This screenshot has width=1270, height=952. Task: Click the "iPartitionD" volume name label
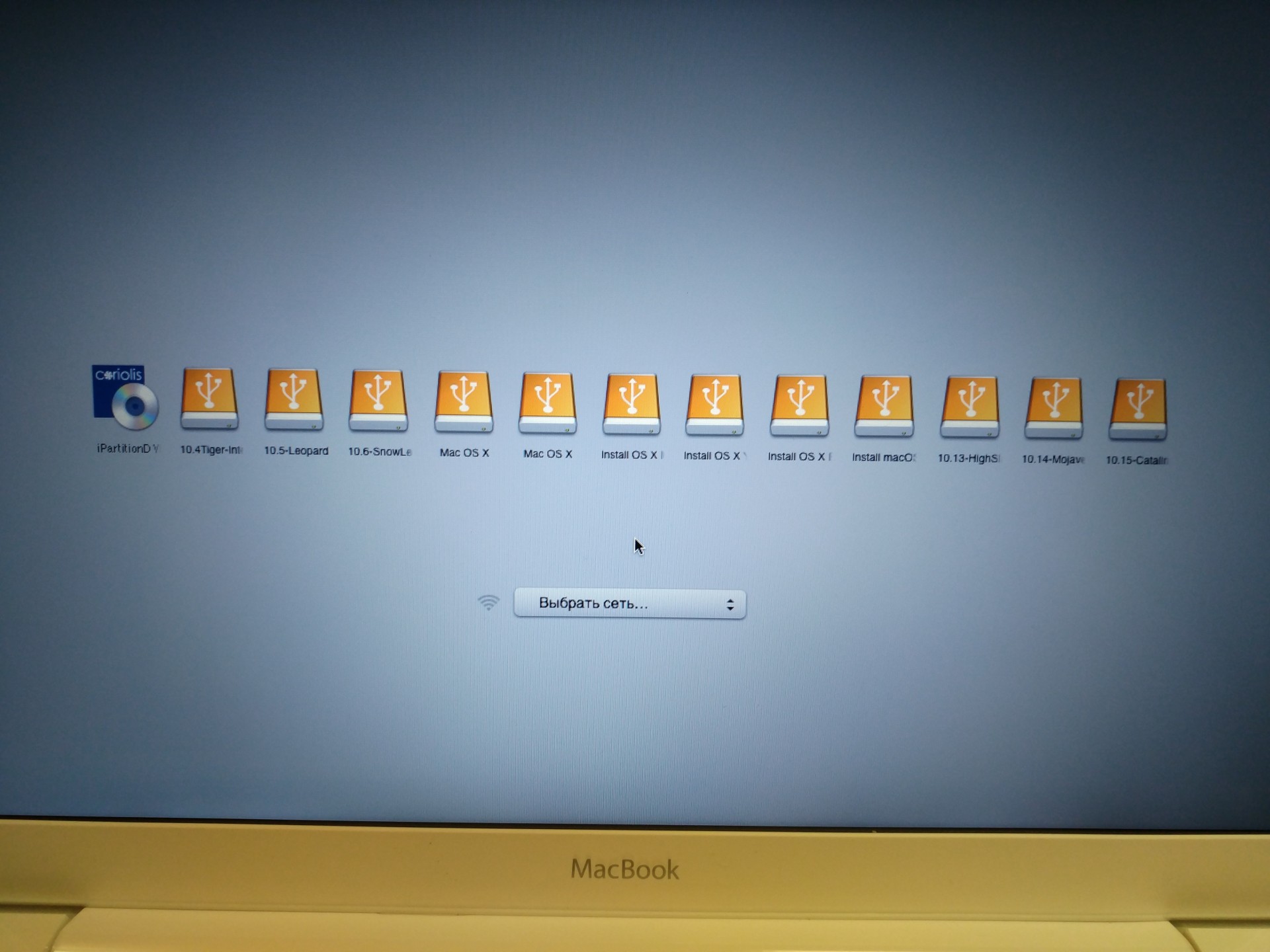tap(127, 448)
